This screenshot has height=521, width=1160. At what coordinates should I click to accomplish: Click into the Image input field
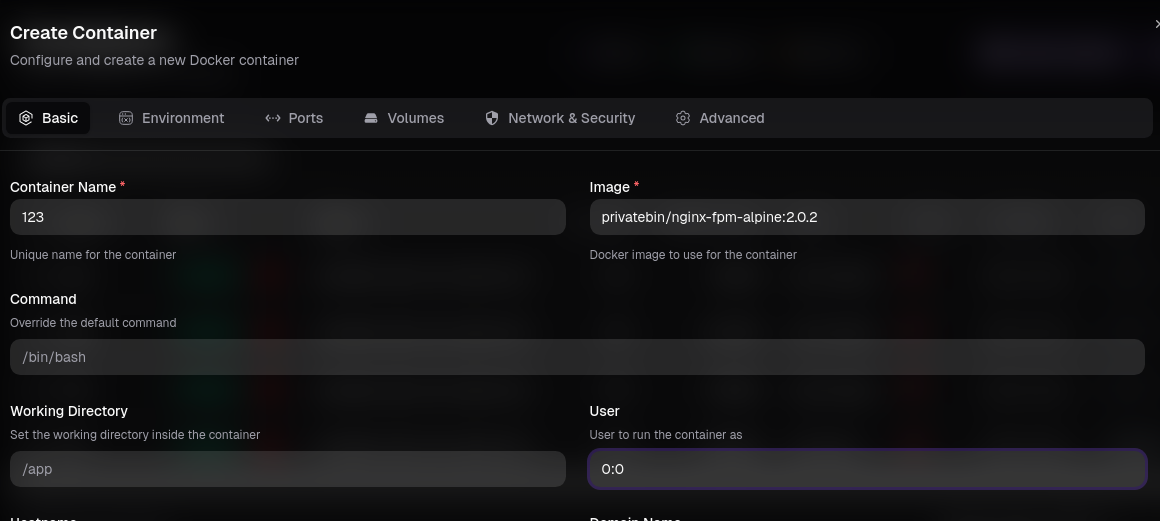click(866, 217)
